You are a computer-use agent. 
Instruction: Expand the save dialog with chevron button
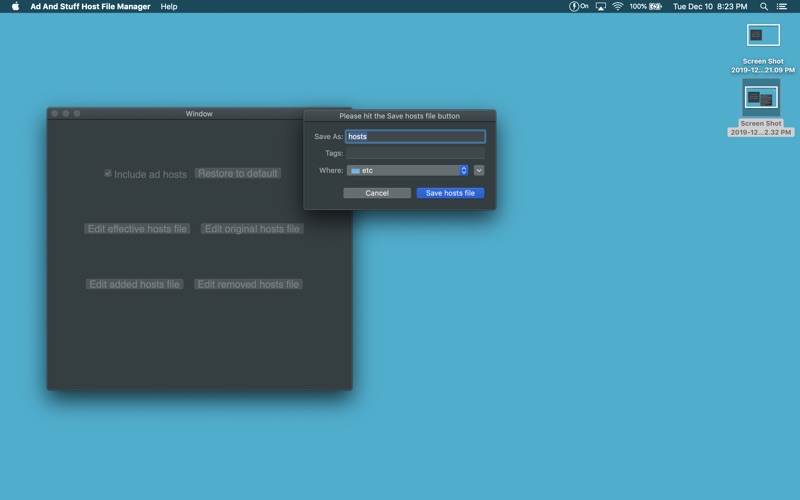point(479,170)
